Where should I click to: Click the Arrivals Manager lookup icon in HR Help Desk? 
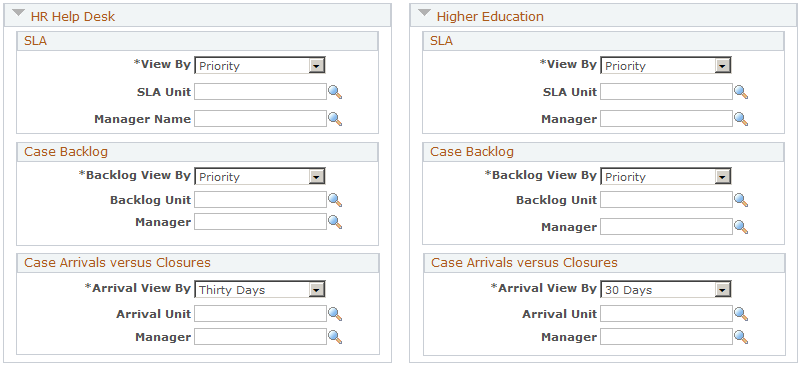tap(335, 337)
